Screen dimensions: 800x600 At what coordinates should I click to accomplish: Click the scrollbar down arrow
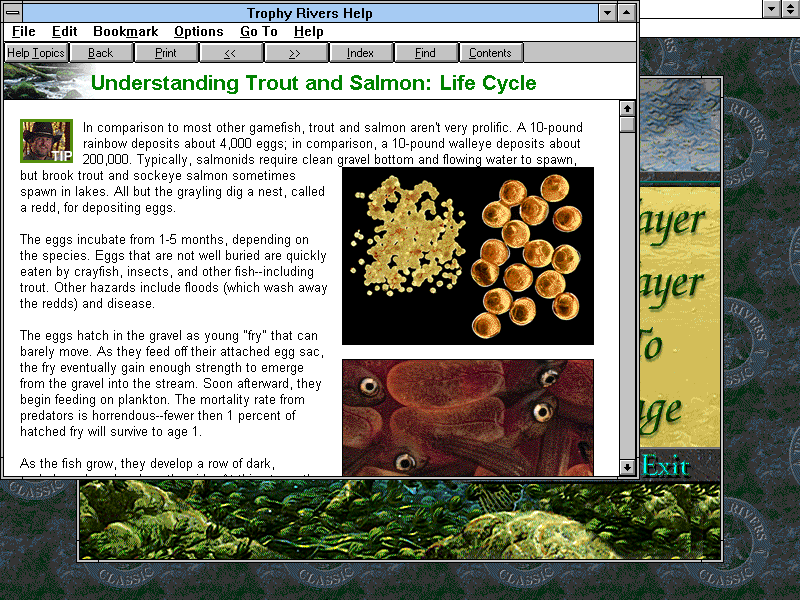click(x=627, y=467)
